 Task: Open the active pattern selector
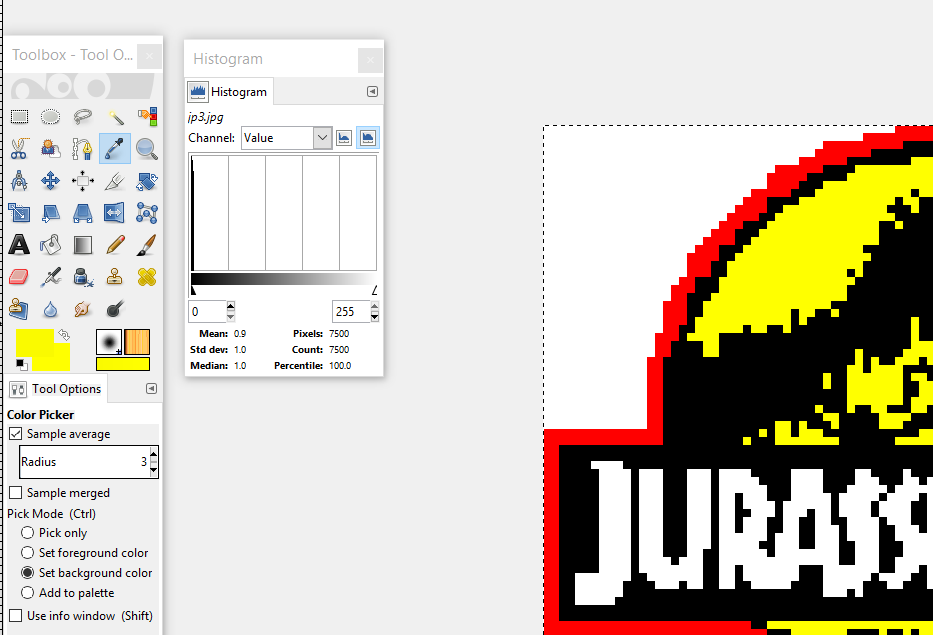(x=137, y=342)
